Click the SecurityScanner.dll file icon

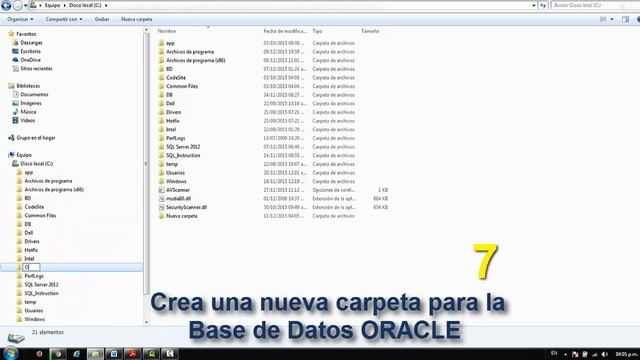coord(161,207)
